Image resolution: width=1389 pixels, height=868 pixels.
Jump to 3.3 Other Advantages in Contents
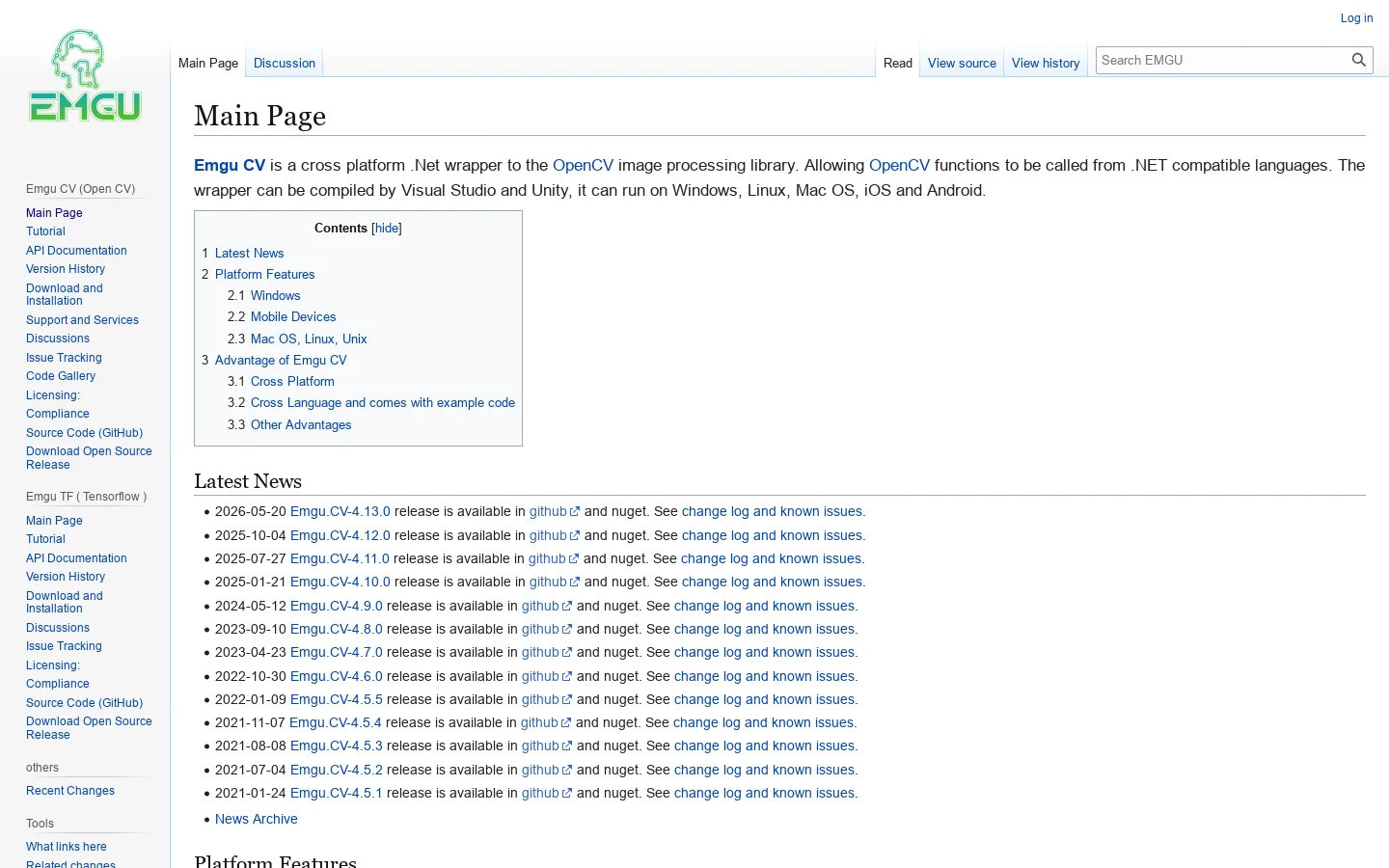(x=289, y=425)
